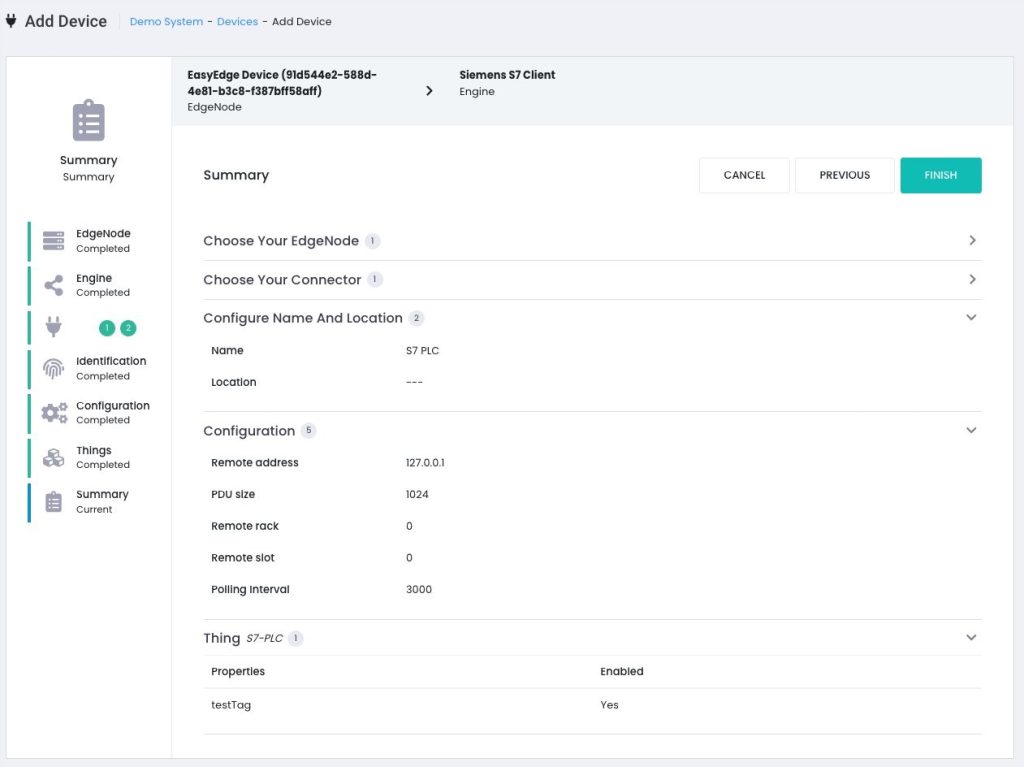Click count badge next to Choose Your EdgeNode
Viewport: 1024px width, 767px height.
pos(372,241)
